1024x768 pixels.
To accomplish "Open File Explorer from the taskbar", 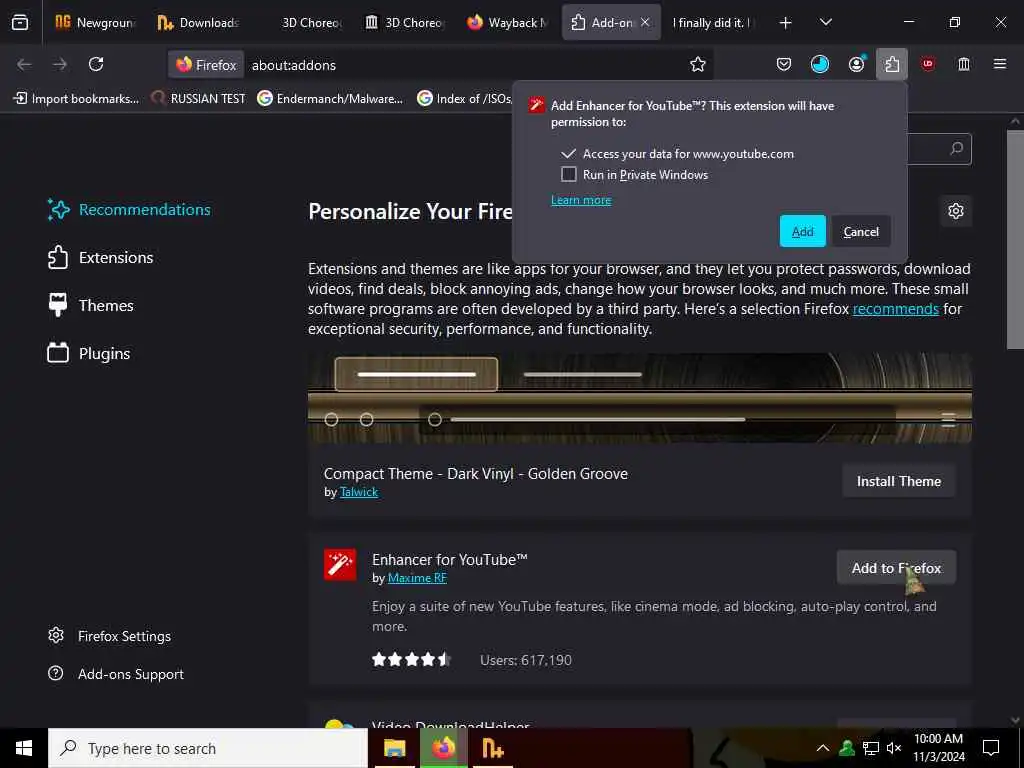I will click(x=394, y=748).
